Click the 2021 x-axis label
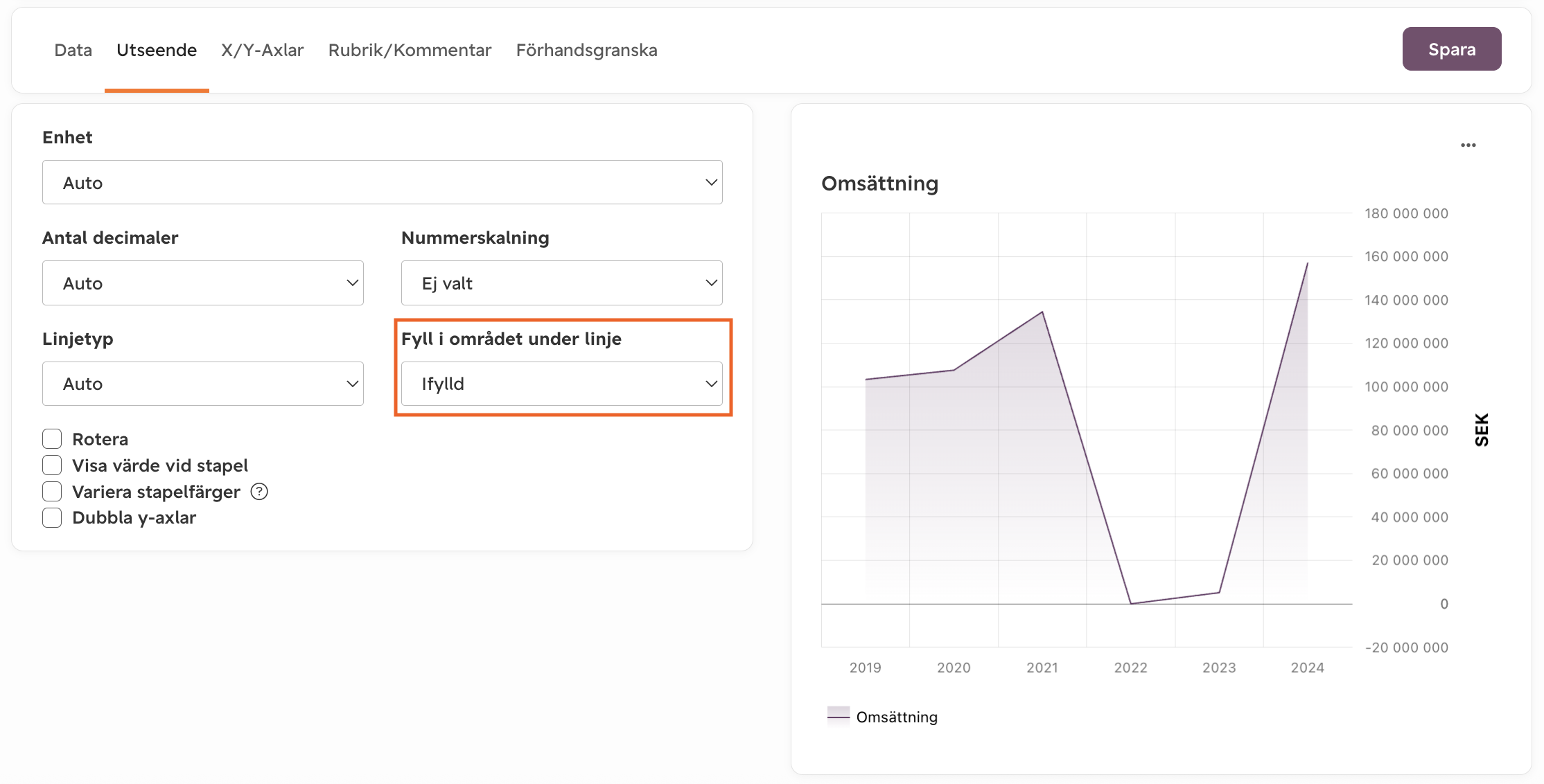 click(1042, 668)
